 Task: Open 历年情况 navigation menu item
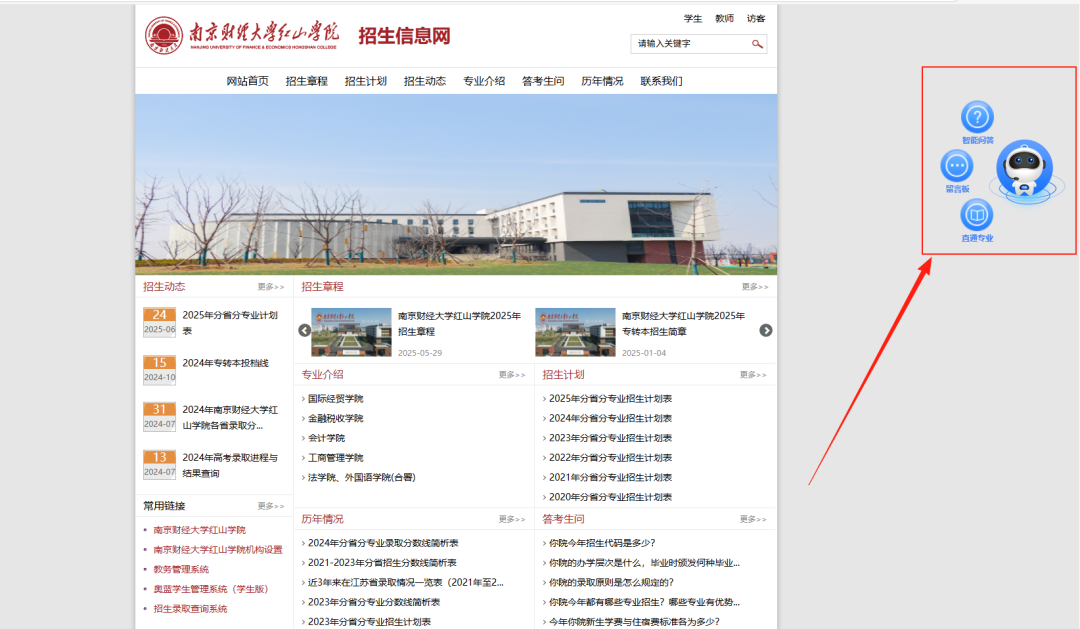pos(602,81)
